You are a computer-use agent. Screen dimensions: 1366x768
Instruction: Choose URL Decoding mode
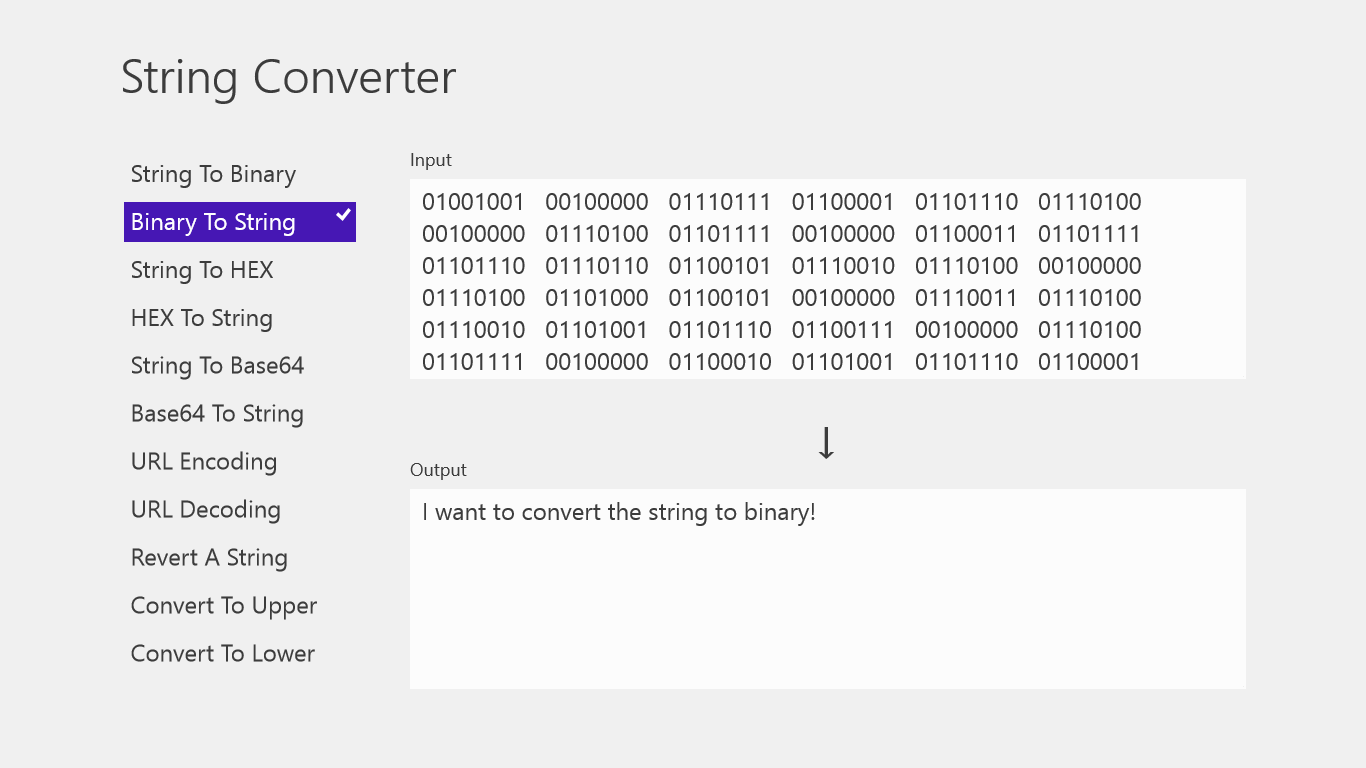pos(206,510)
